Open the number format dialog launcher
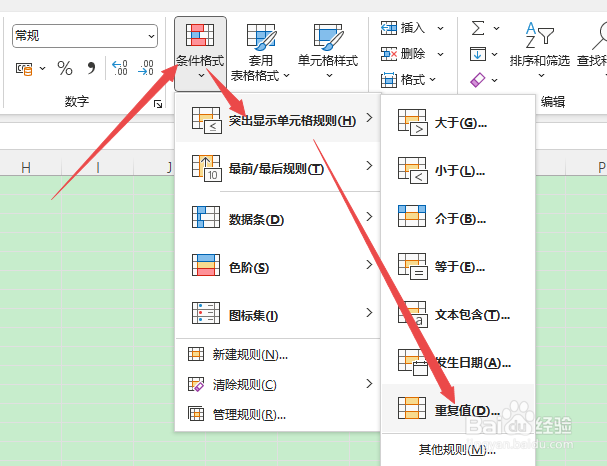This screenshot has height=466, width=607. (x=158, y=103)
